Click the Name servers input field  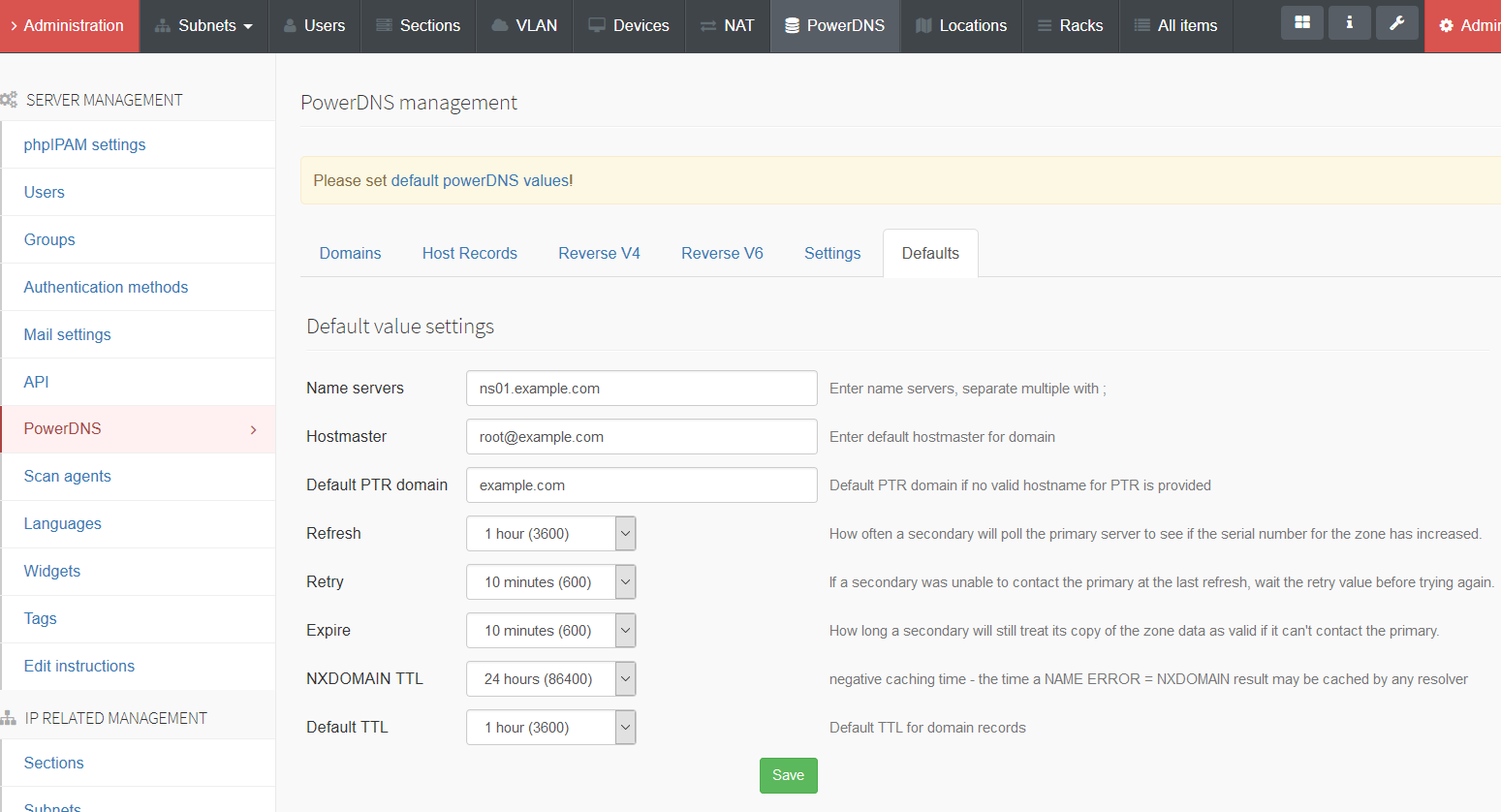[x=641, y=389]
